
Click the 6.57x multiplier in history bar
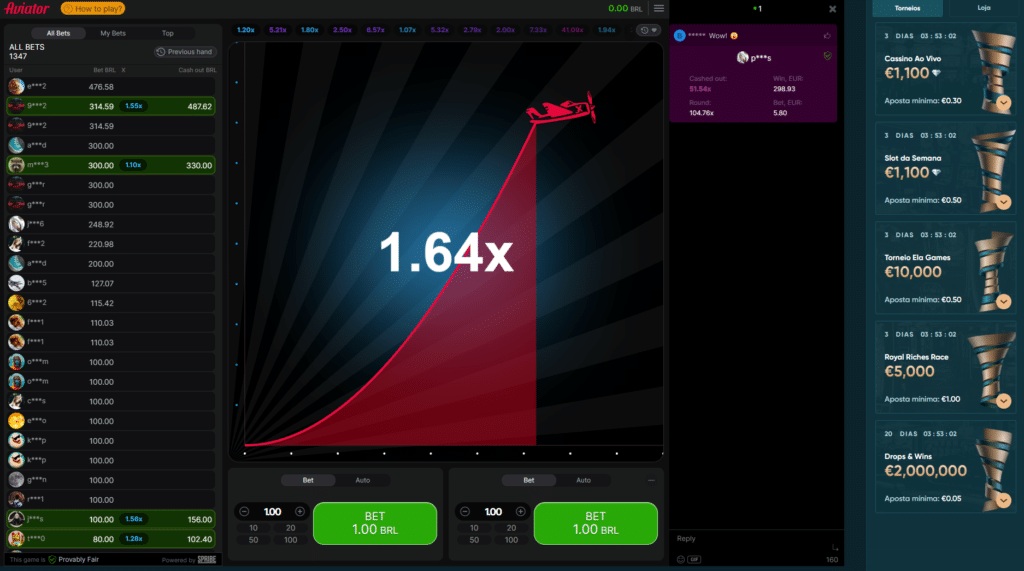click(375, 30)
